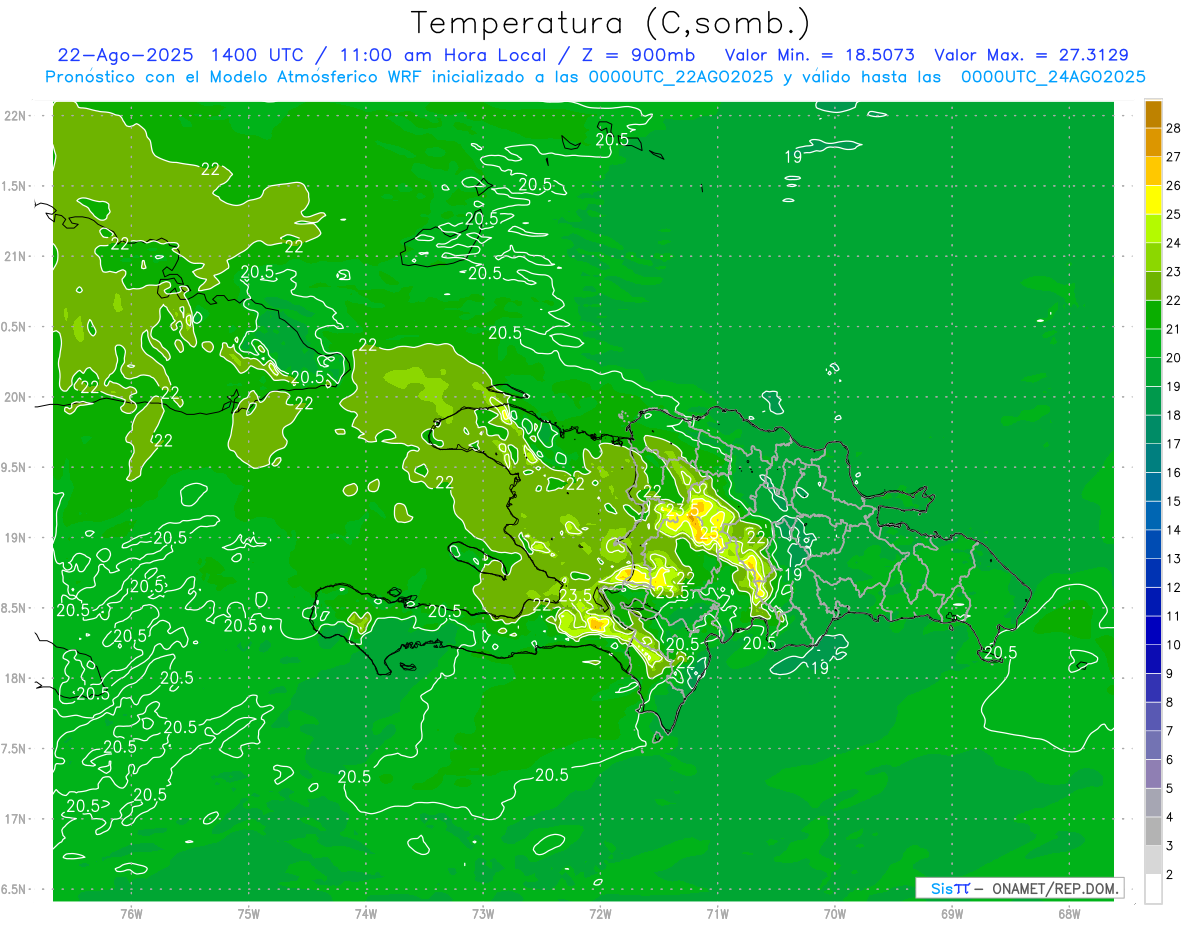1200x927 pixels.
Task: Click the '19' contour label near 70W at the top
Action: click(x=793, y=156)
